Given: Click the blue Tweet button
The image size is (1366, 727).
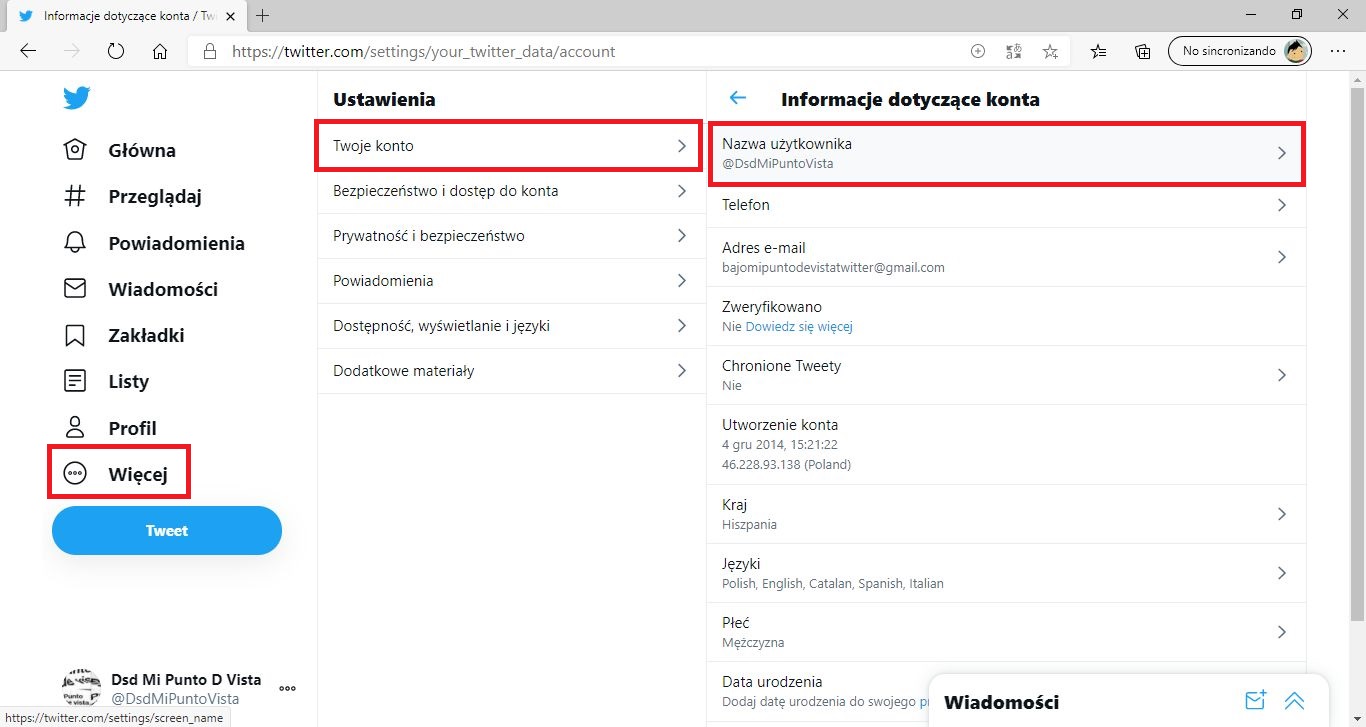Looking at the screenshot, I should pos(167,530).
